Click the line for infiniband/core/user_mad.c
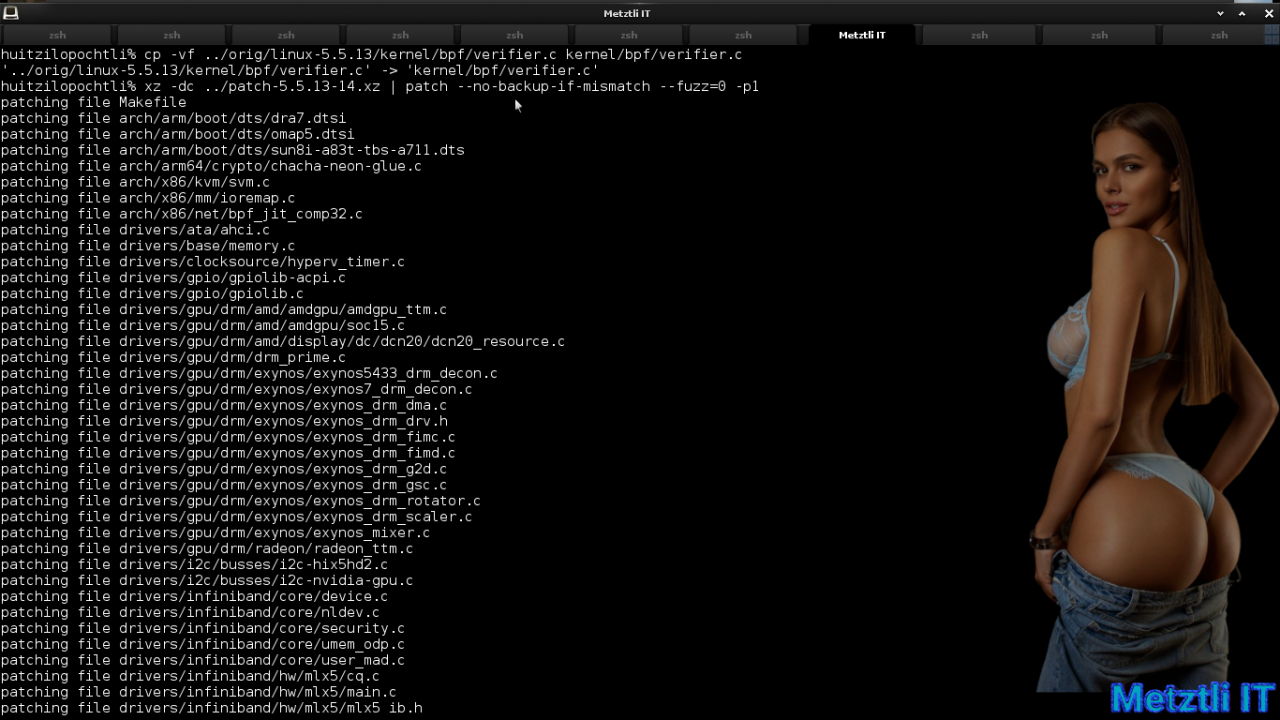 click(x=202, y=662)
